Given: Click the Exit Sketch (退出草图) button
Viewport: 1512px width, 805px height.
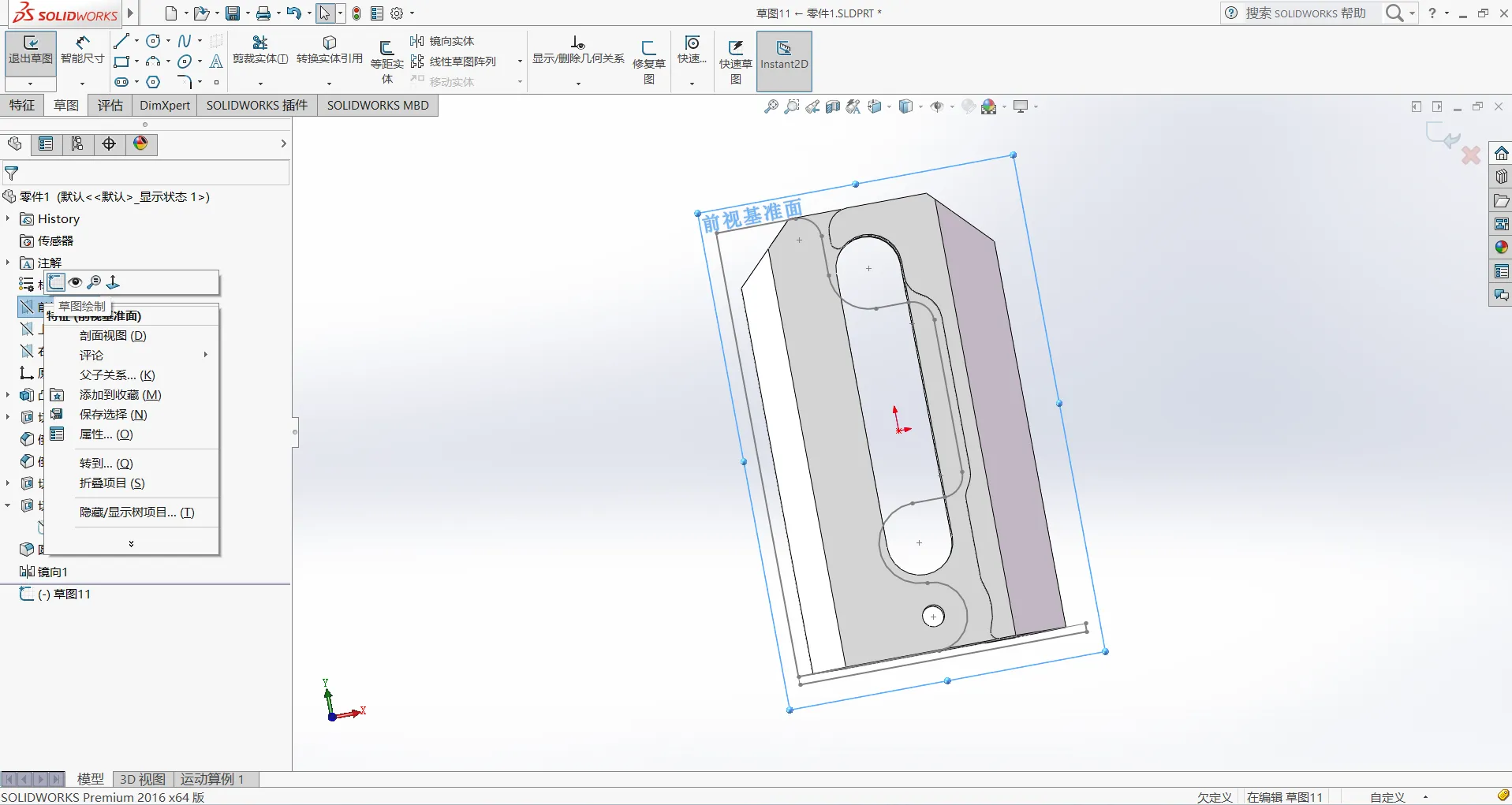Looking at the screenshot, I should 30,50.
